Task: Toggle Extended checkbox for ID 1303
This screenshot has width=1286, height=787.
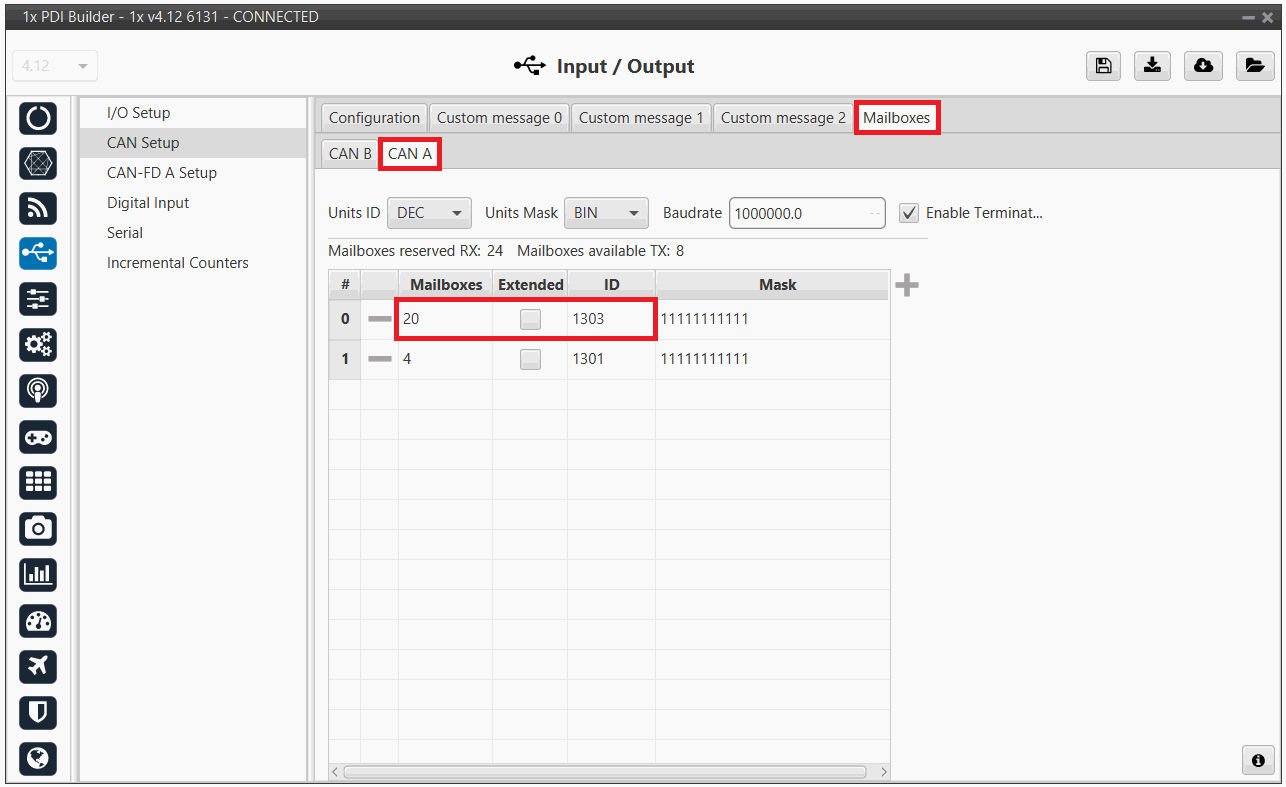Action: pyautogui.click(x=530, y=319)
